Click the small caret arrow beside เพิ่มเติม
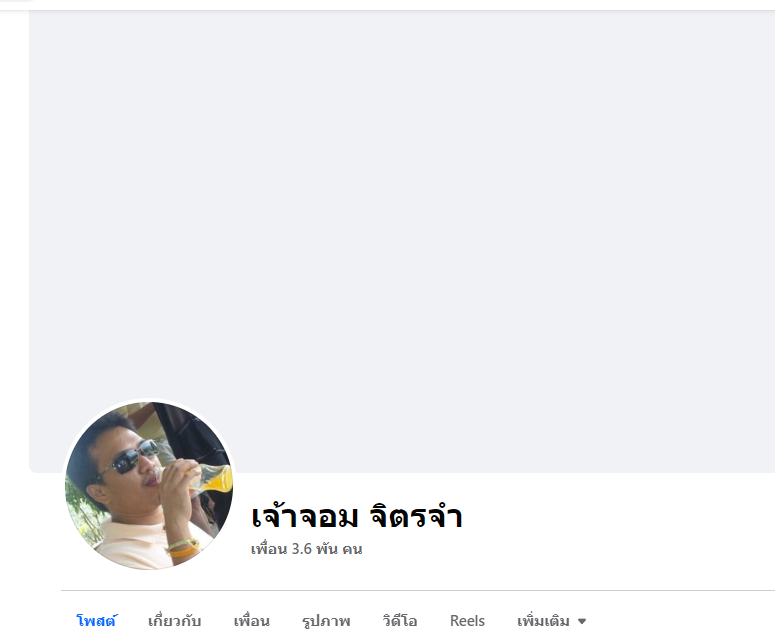The width and height of the screenshot is (775, 639). (x=582, y=621)
